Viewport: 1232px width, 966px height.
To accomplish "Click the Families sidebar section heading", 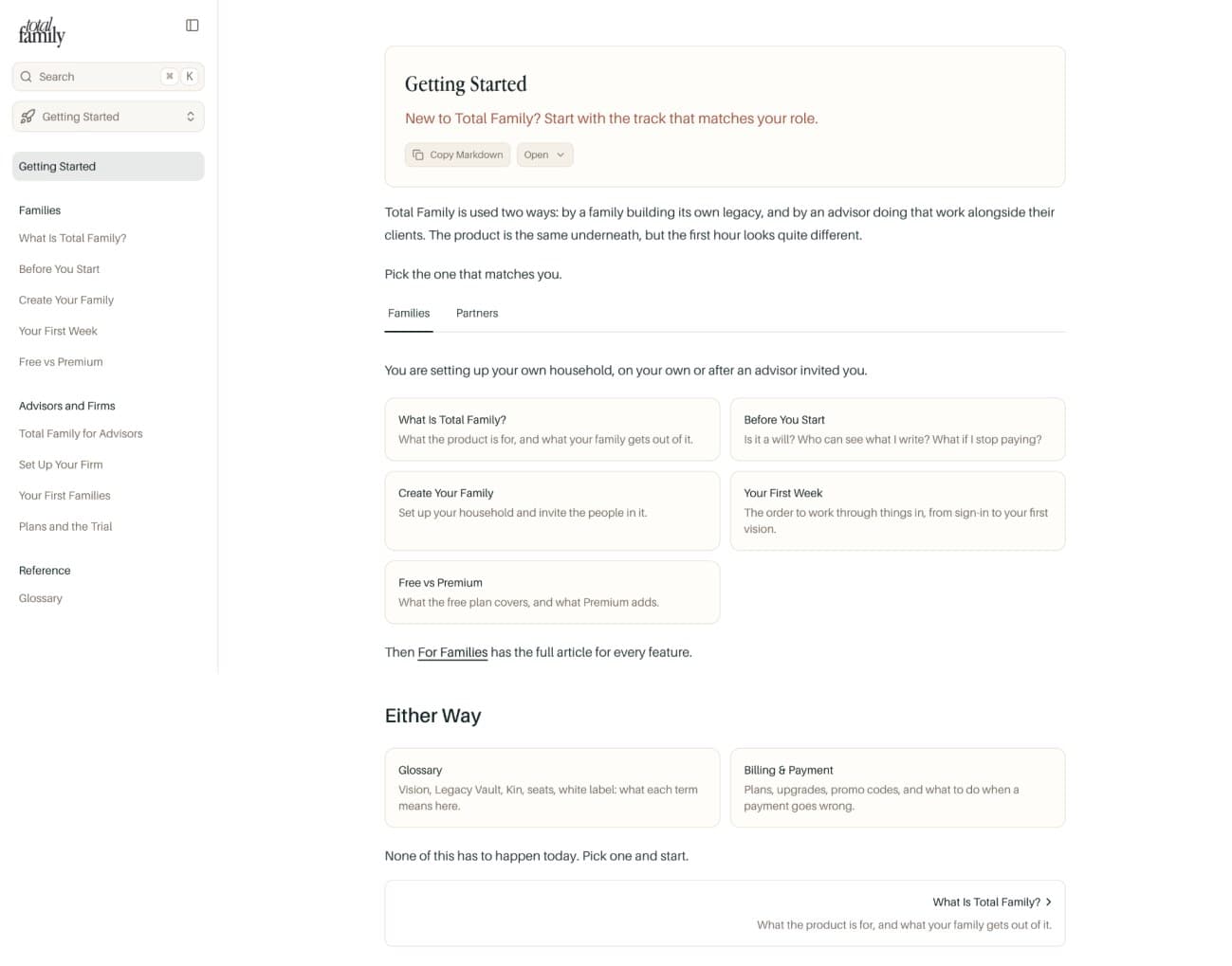I will pos(40,210).
